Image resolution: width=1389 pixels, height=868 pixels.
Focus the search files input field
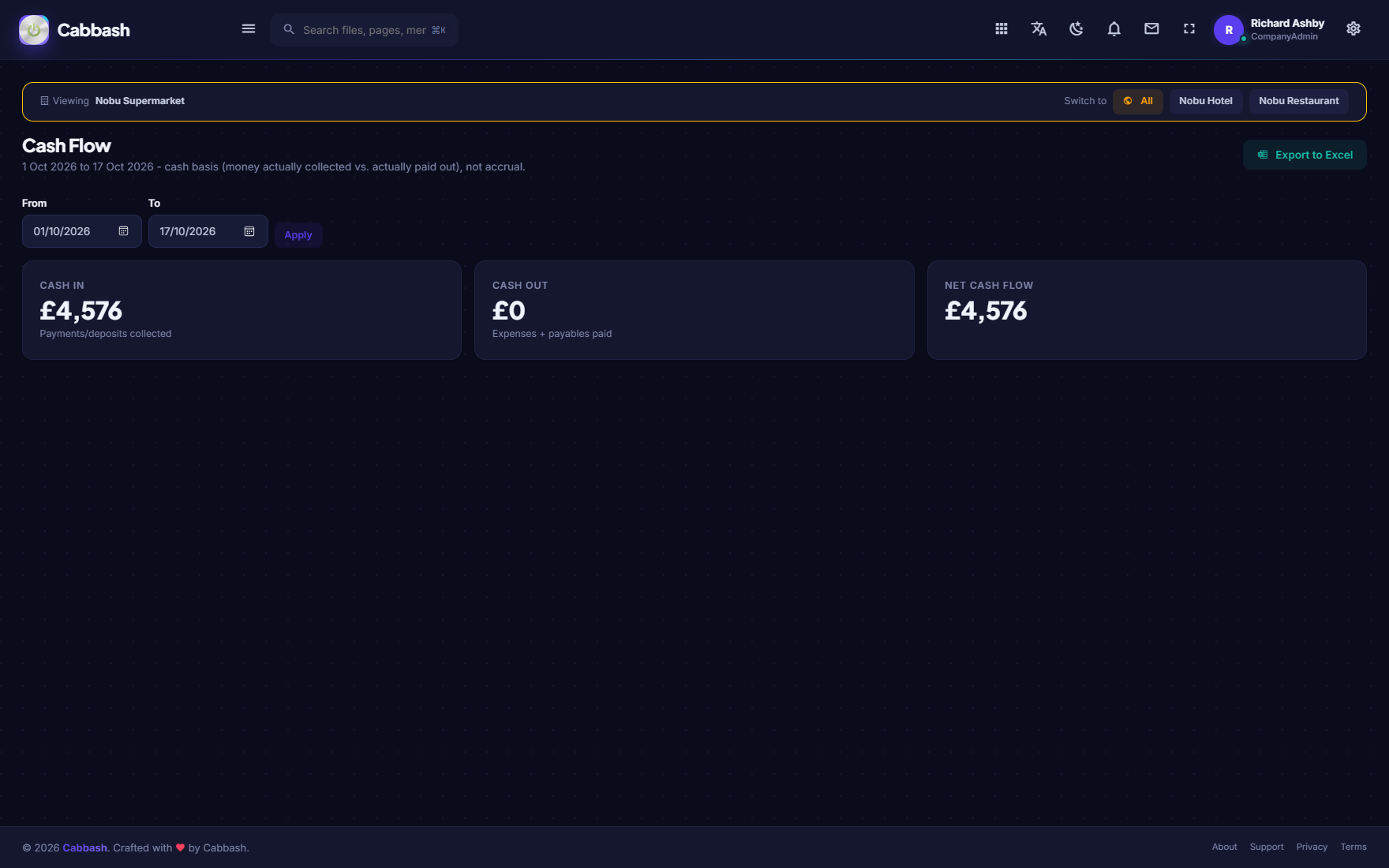(x=365, y=30)
